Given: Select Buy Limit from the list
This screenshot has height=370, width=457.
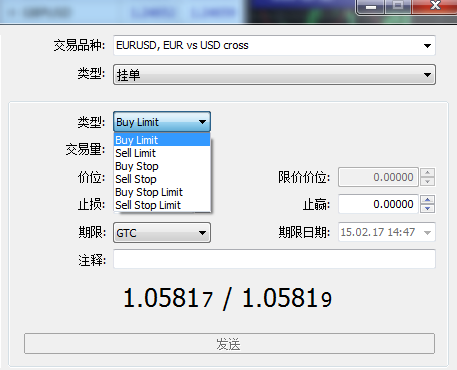Looking at the screenshot, I should 162,140.
